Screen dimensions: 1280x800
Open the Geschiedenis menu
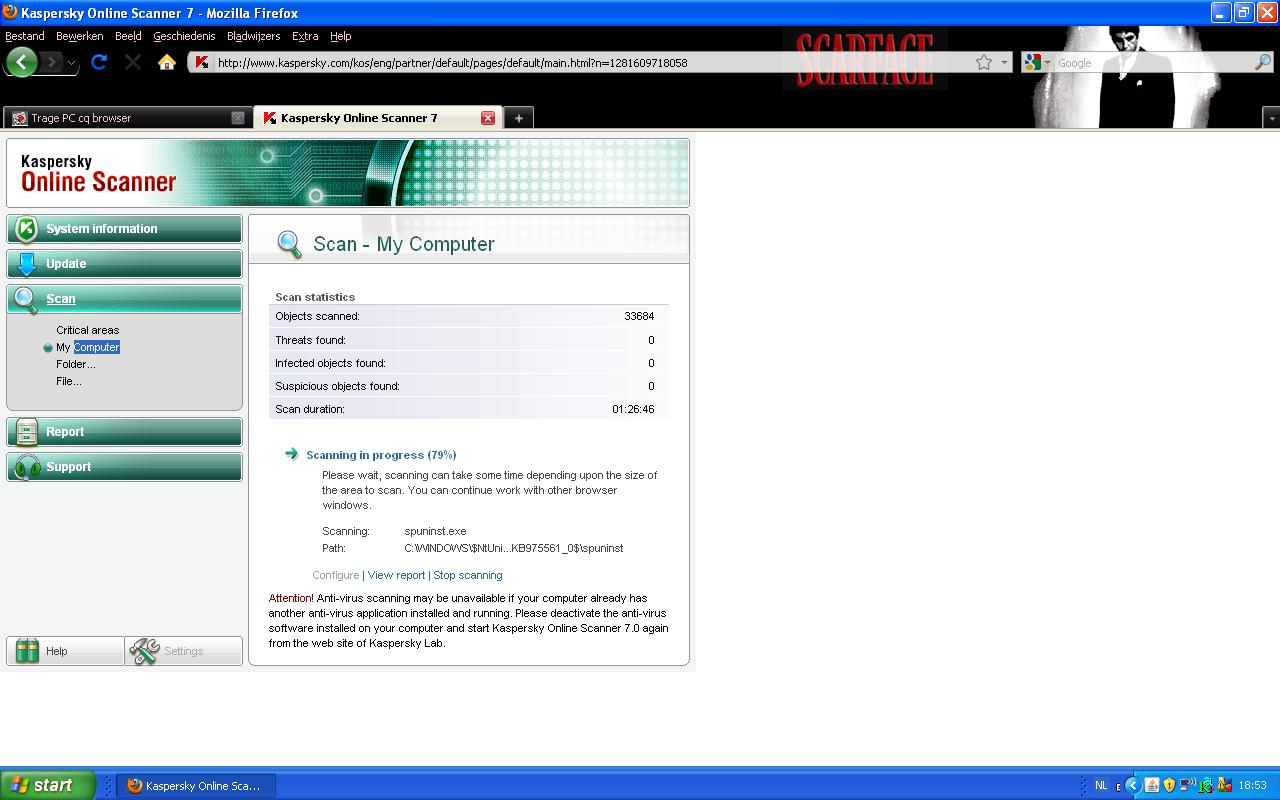(184, 36)
